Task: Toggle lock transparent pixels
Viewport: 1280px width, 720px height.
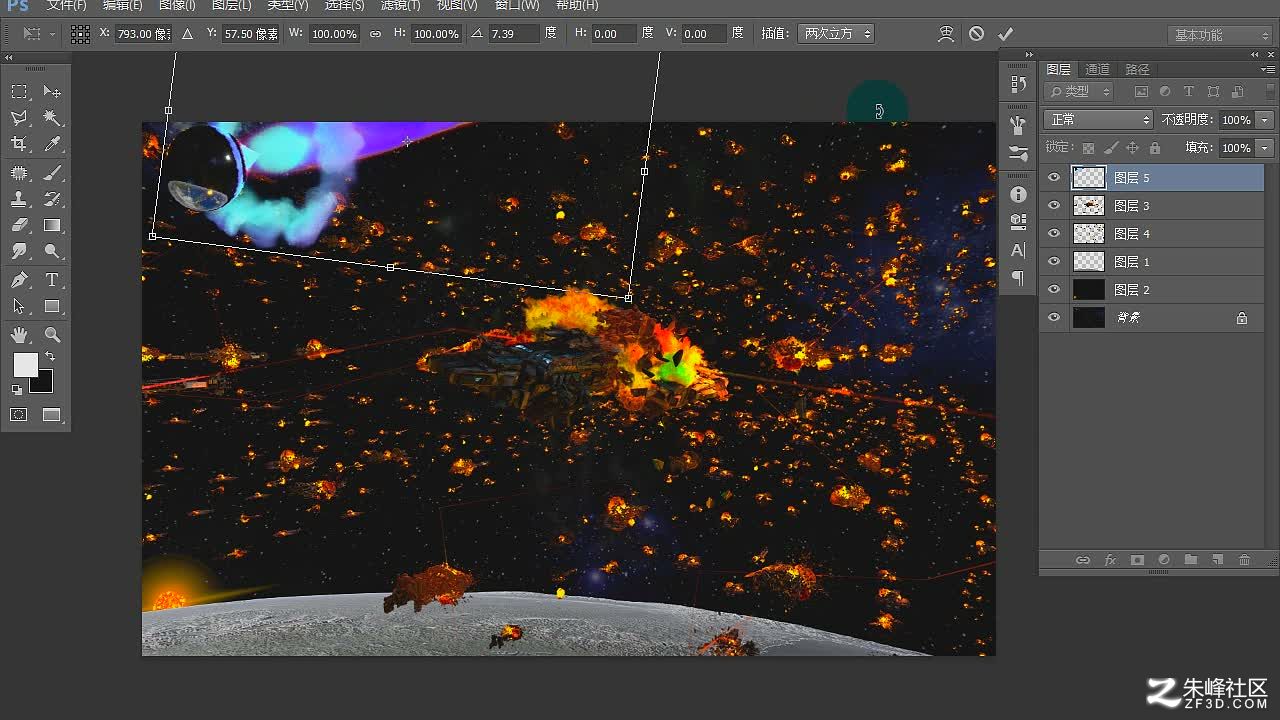Action: pyautogui.click(x=1089, y=148)
